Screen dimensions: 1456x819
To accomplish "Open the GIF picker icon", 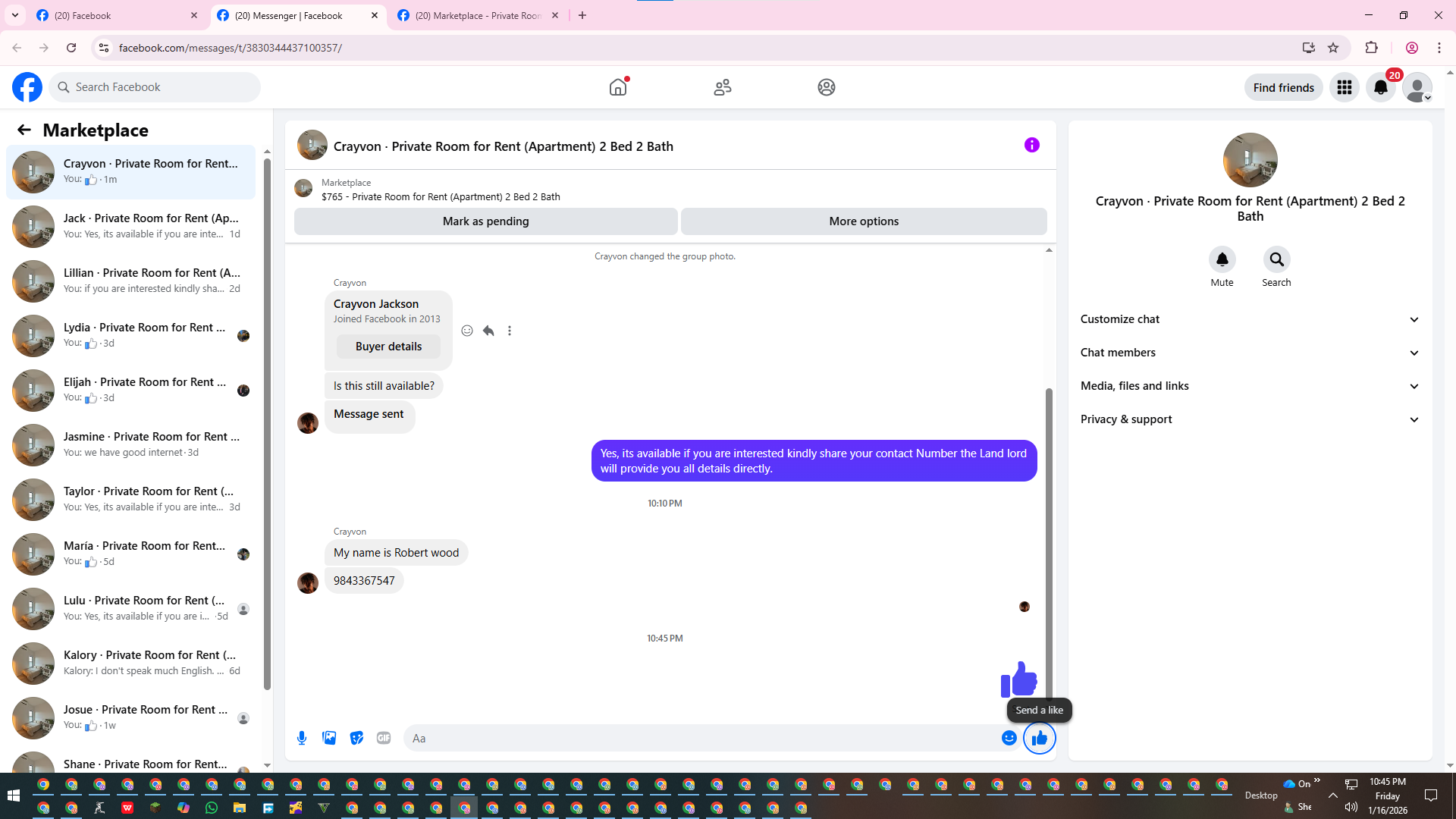I will [x=384, y=738].
